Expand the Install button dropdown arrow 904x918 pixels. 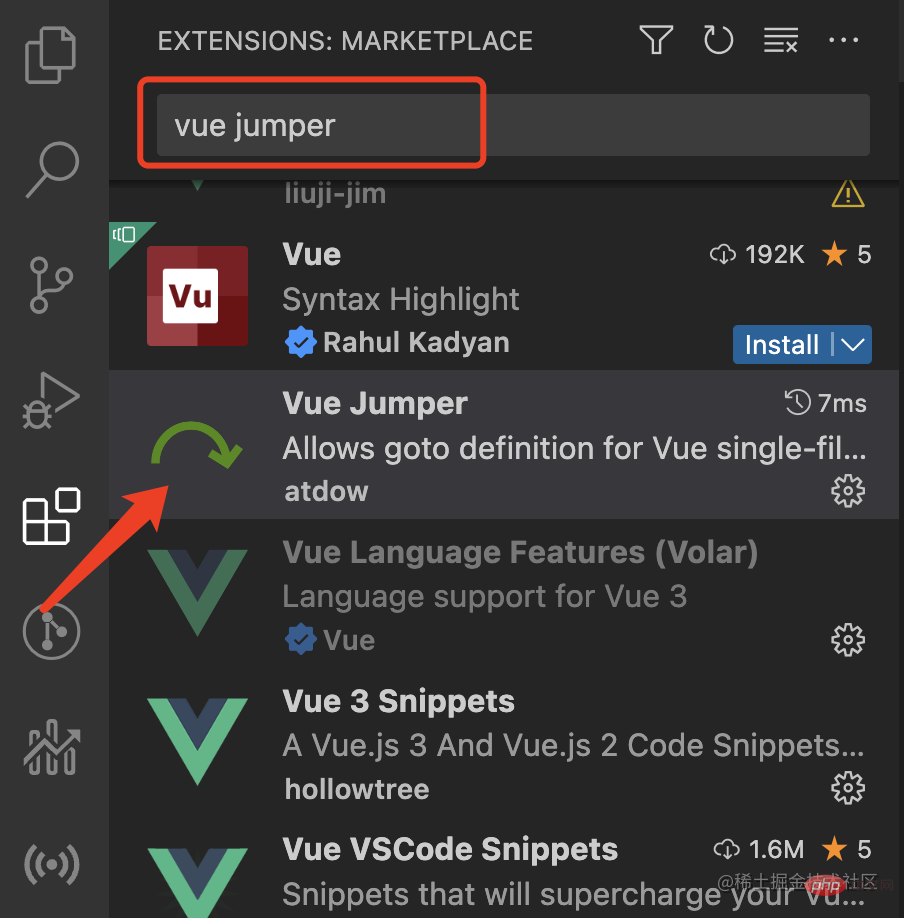pos(853,345)
